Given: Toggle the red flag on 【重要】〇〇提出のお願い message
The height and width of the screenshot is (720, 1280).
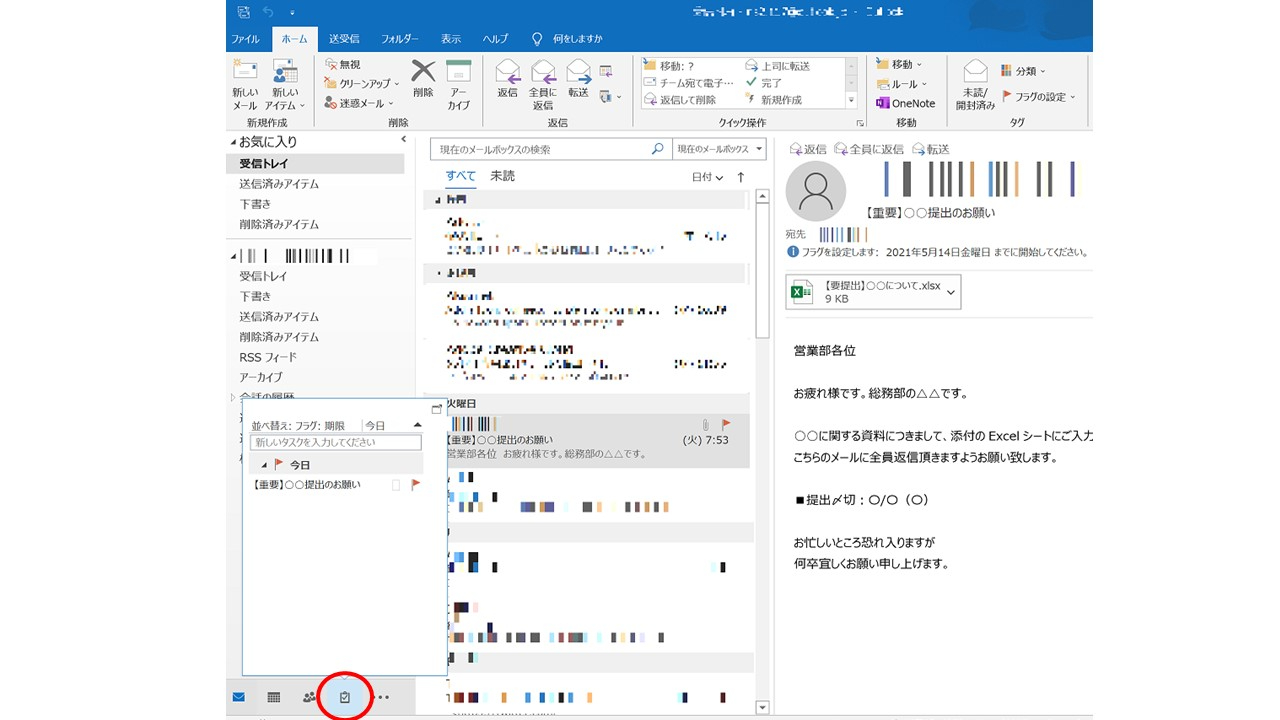Looking at the screenshot, I should [724, 425].
